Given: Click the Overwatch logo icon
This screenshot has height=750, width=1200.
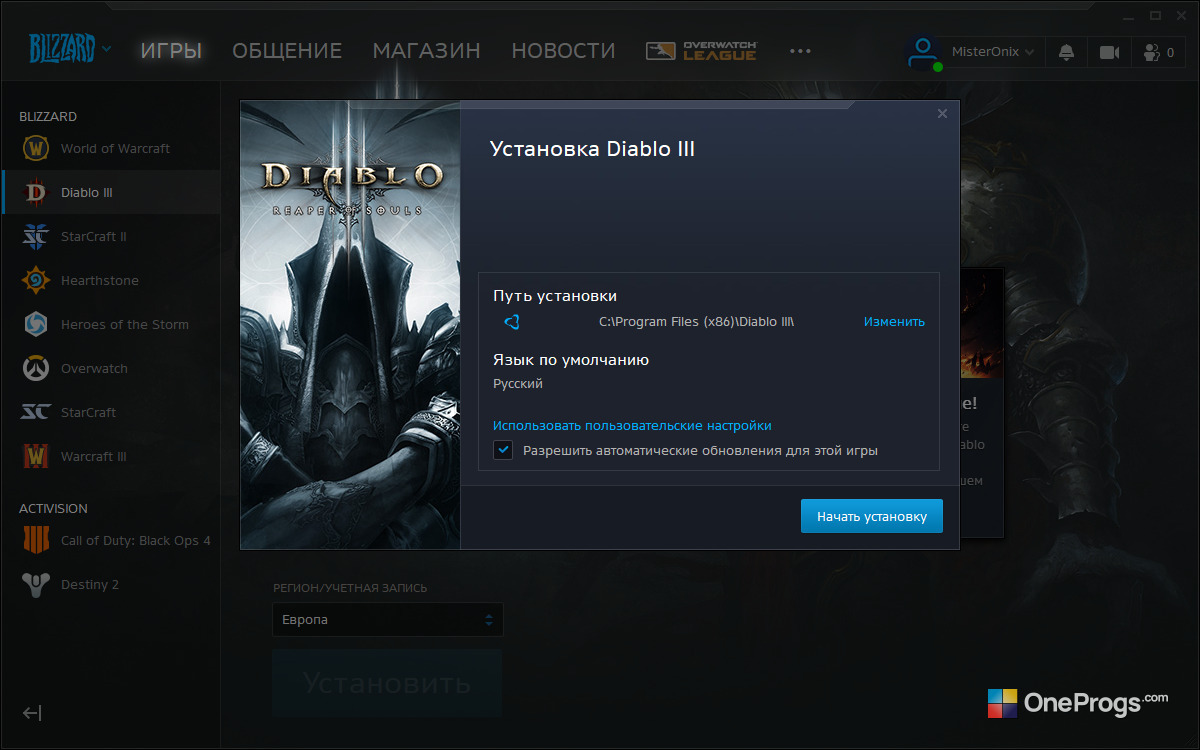Looking at the screenshot, I should point(36,368).
